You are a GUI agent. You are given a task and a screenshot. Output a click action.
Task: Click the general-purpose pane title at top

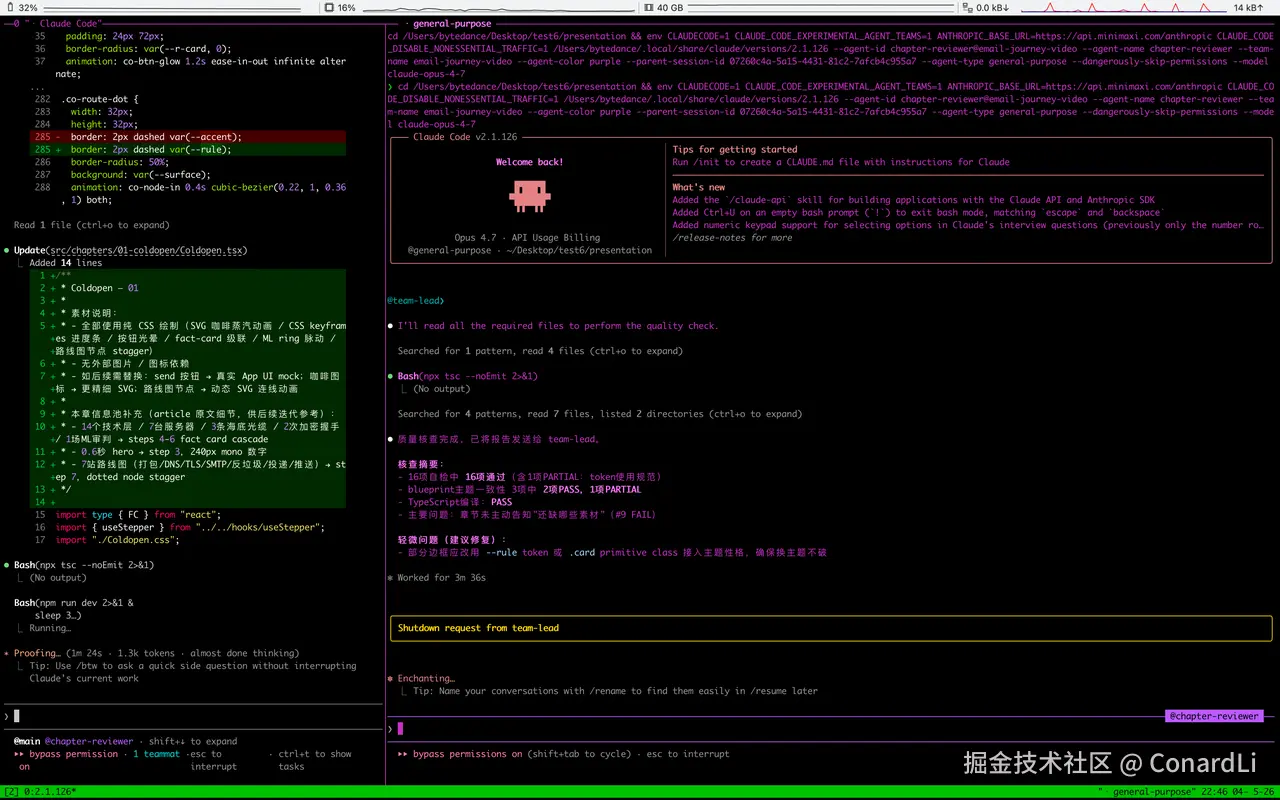[x=451, y=23]
